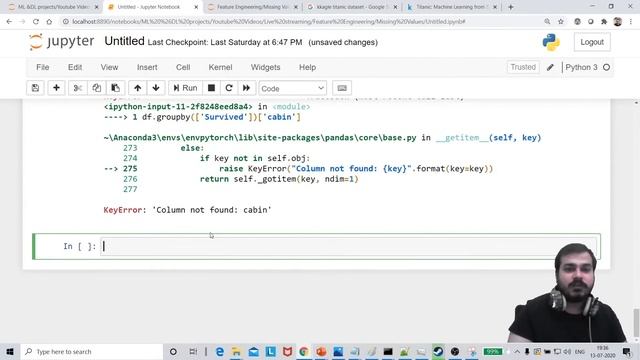640x360 pixels.
Task: Open Cortana circle in taskbar
Action: (173, 351)
